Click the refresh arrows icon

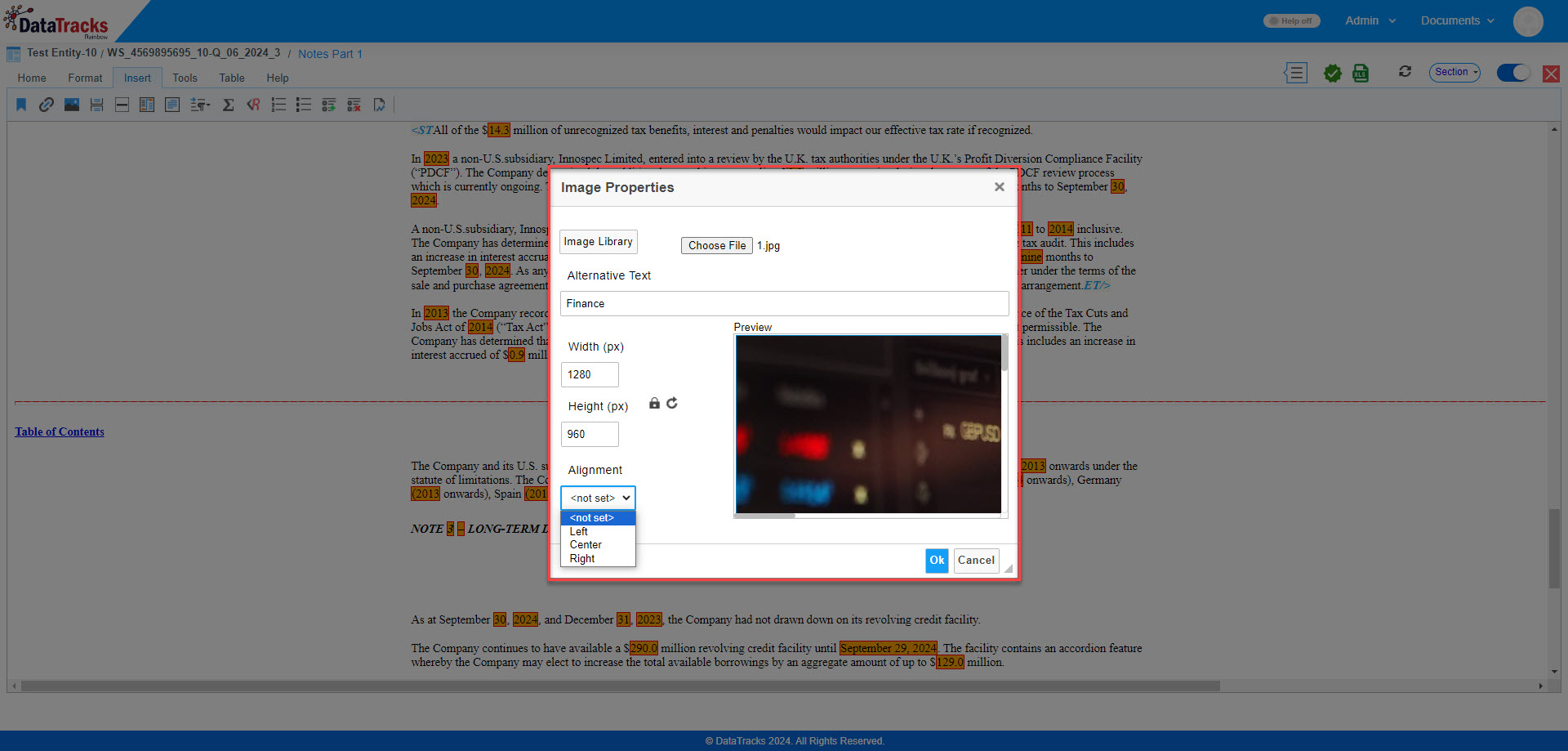pyautogui.click(x=1405, y=72)
